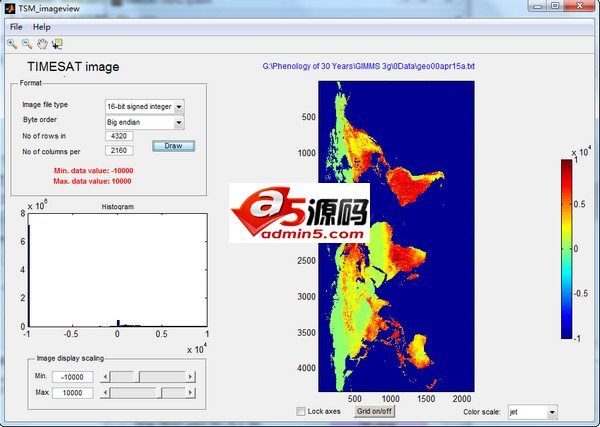
Task: Open the File menu
Action: (16, 26)
